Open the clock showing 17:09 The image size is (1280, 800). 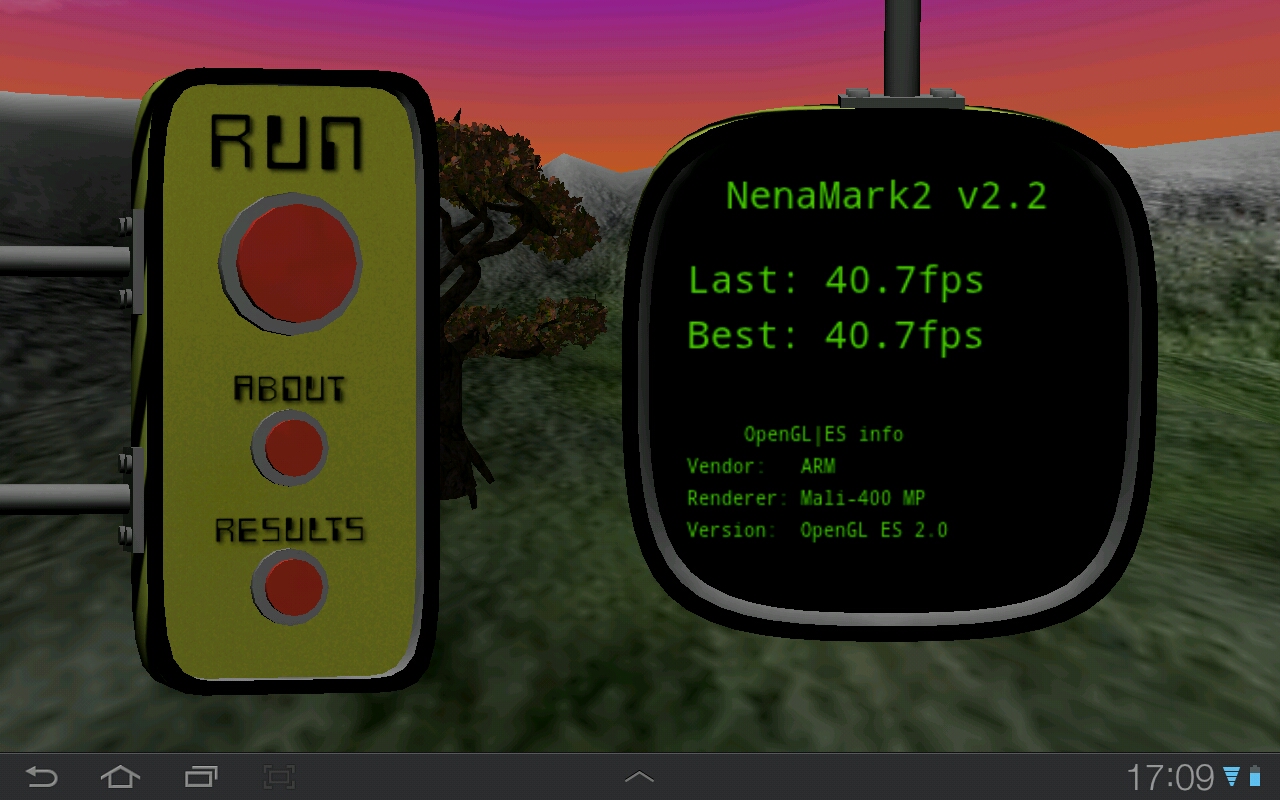coord(1170,777)
